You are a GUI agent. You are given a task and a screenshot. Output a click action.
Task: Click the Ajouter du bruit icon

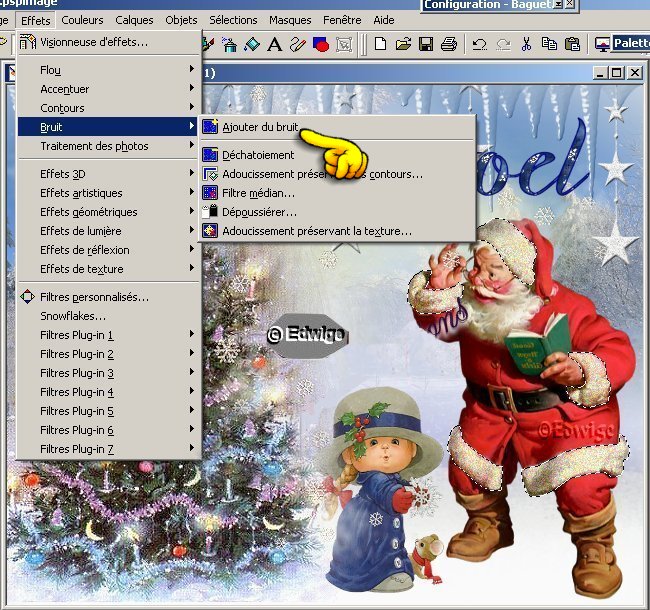pos(210,126)
